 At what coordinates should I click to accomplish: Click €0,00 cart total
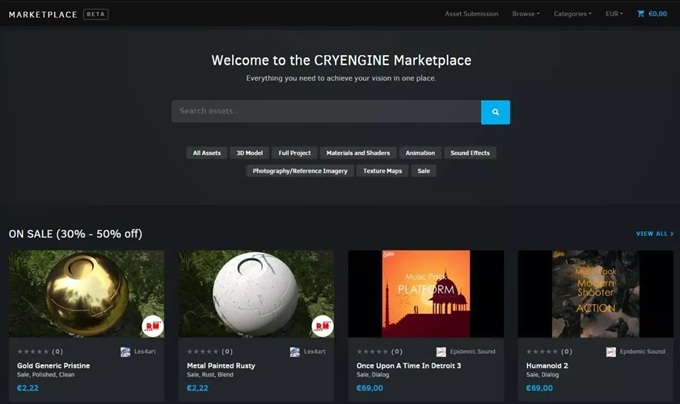(x=657, y=14)
